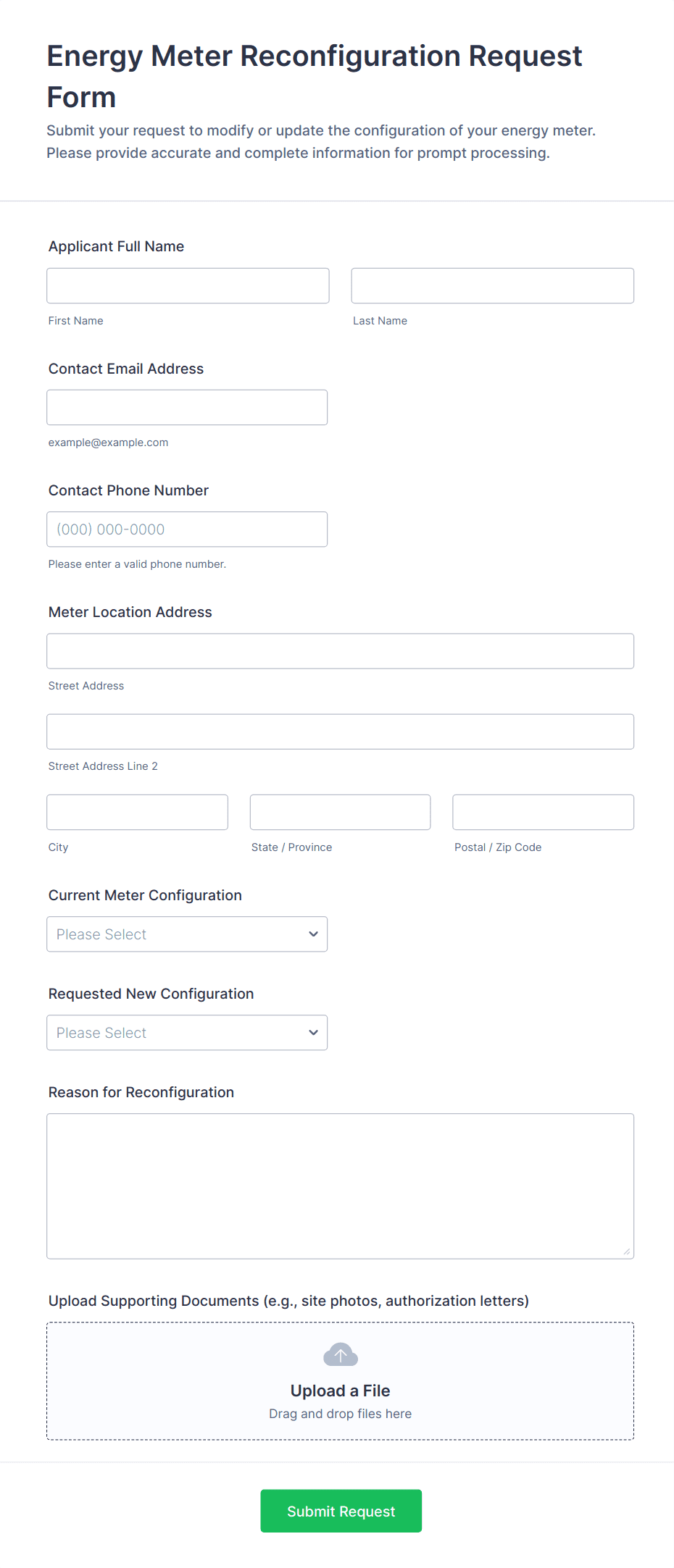Click the cloud upload icon
Image resolution: width=674 pixels, height=1568 pixels.
(x=340, y=1354)
